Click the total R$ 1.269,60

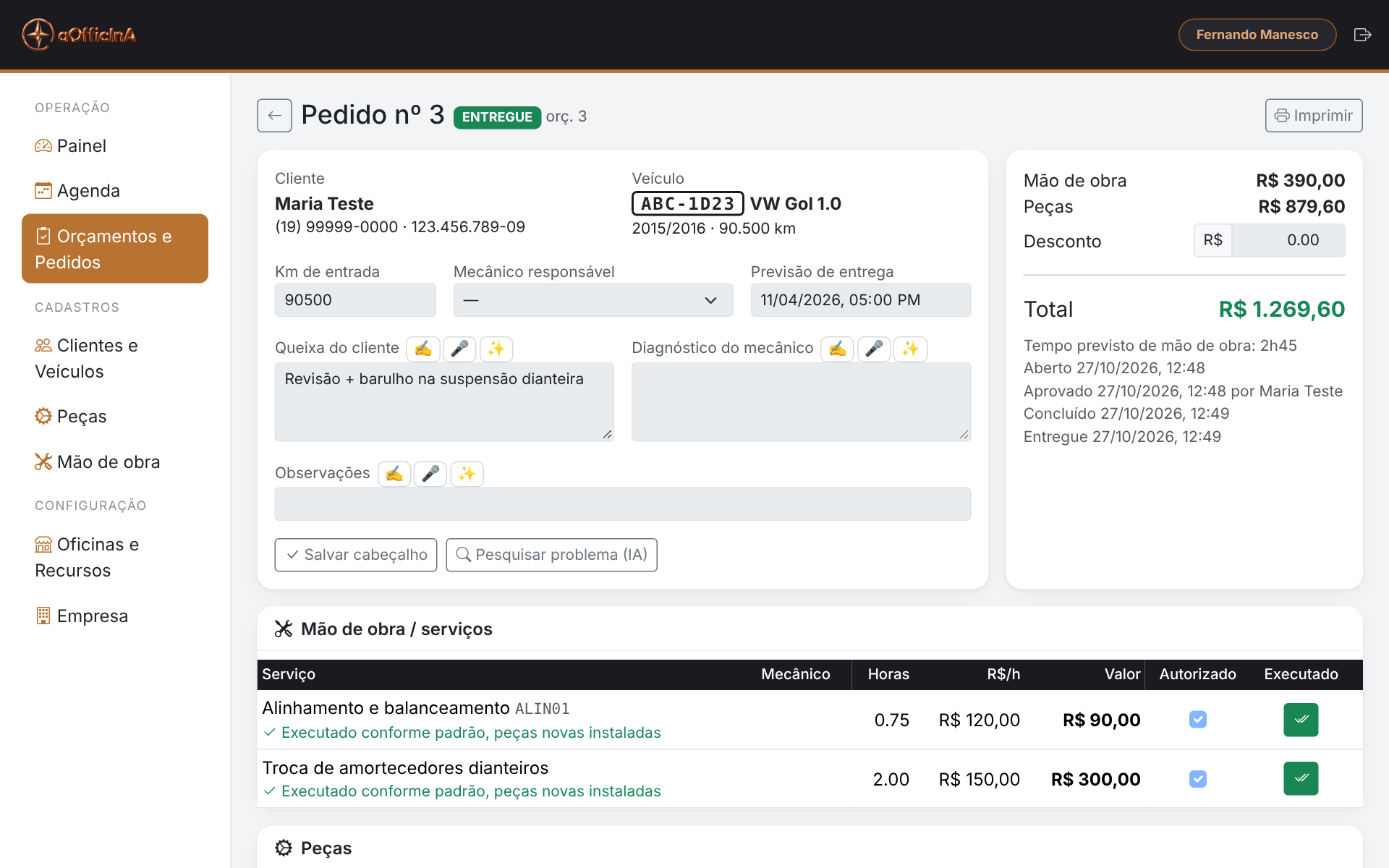click(x=1282, y=310)
